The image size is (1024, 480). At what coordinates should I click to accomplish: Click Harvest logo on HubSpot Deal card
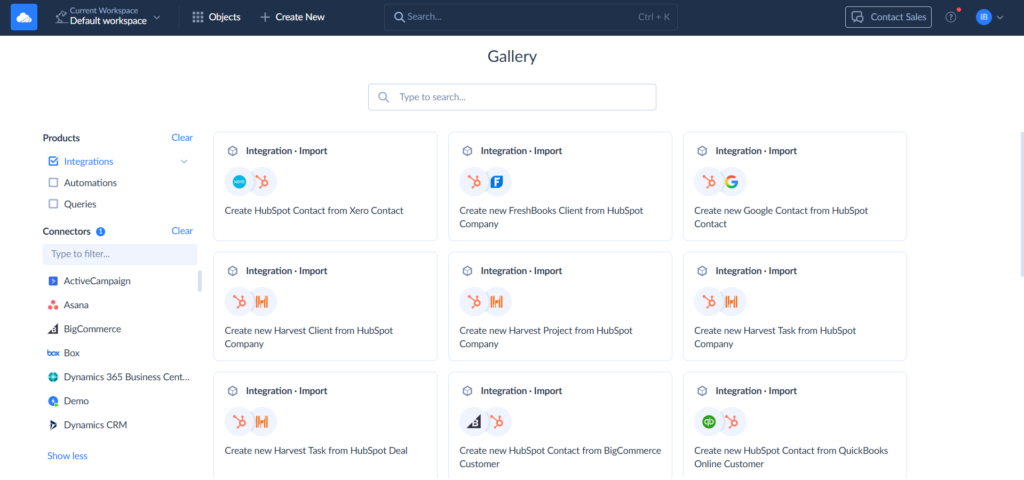tap(263, 422)
